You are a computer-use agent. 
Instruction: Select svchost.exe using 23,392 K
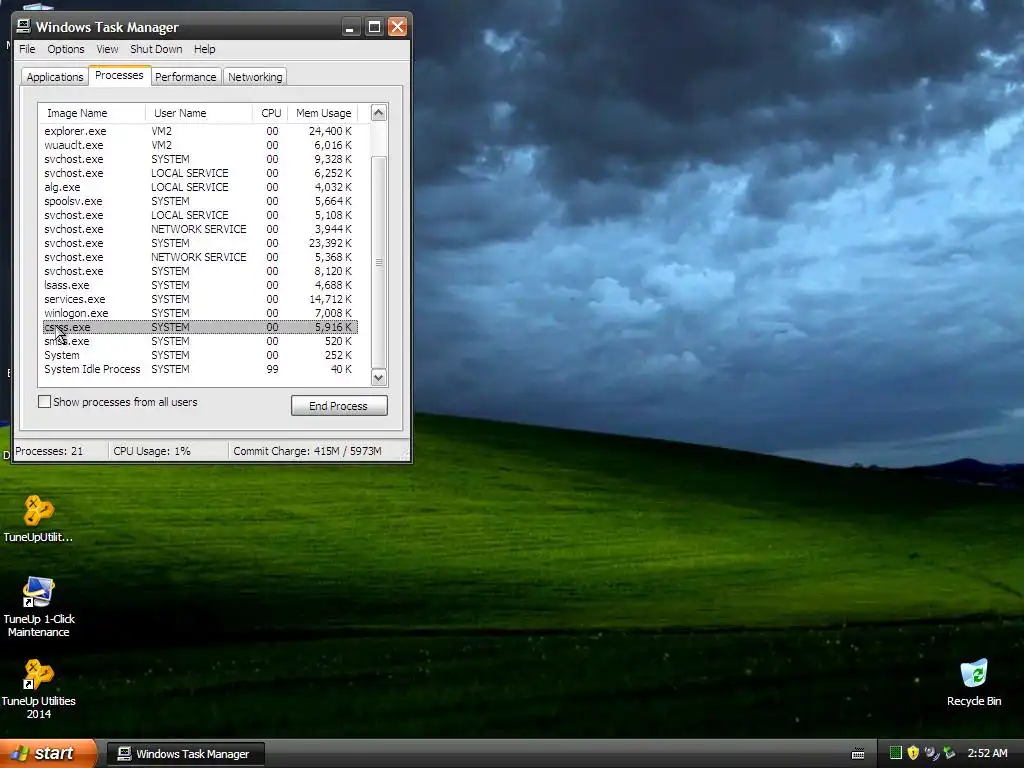pyautogui.click(x=200, y=243)
